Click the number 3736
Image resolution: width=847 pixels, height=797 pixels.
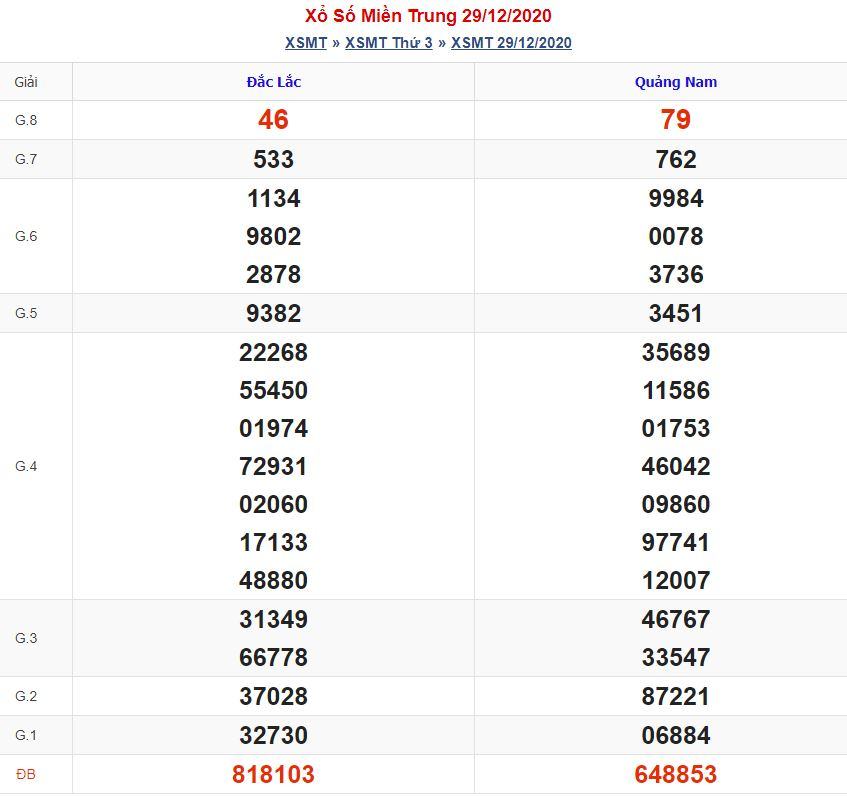(676, 274)
